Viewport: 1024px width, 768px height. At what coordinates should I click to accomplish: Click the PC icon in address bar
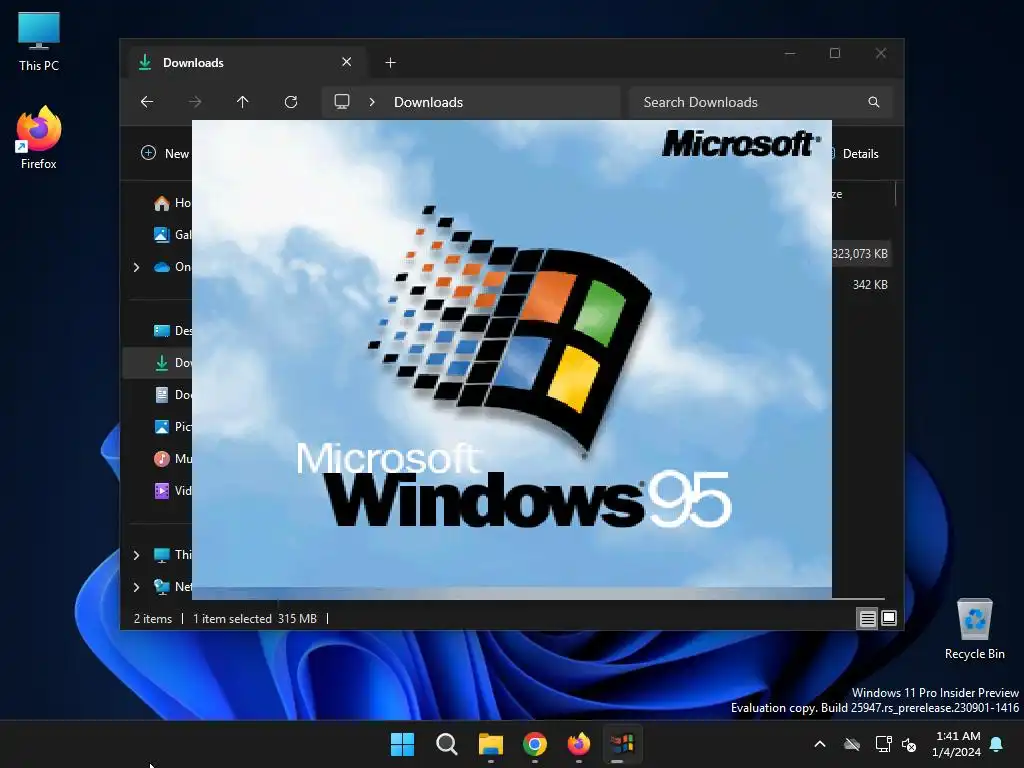[x=342, y=102]
